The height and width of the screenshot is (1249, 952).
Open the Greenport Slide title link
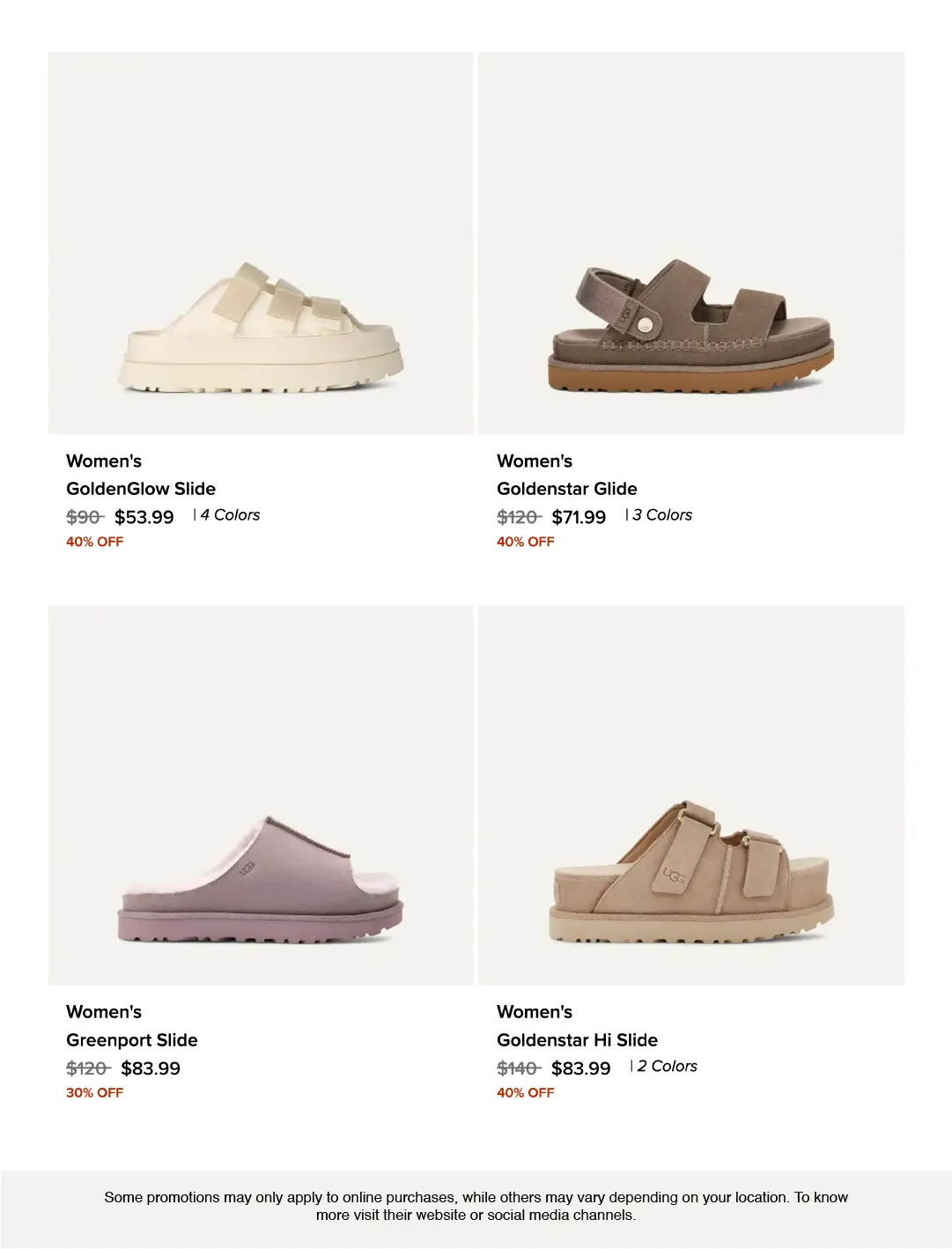tap(132, 1040)
